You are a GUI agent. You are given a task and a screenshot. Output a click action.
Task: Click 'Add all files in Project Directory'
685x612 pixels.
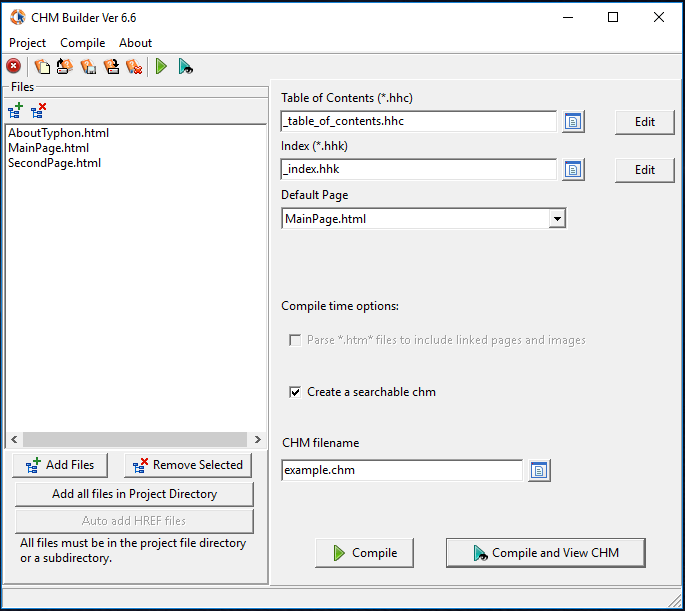(134, 494)
